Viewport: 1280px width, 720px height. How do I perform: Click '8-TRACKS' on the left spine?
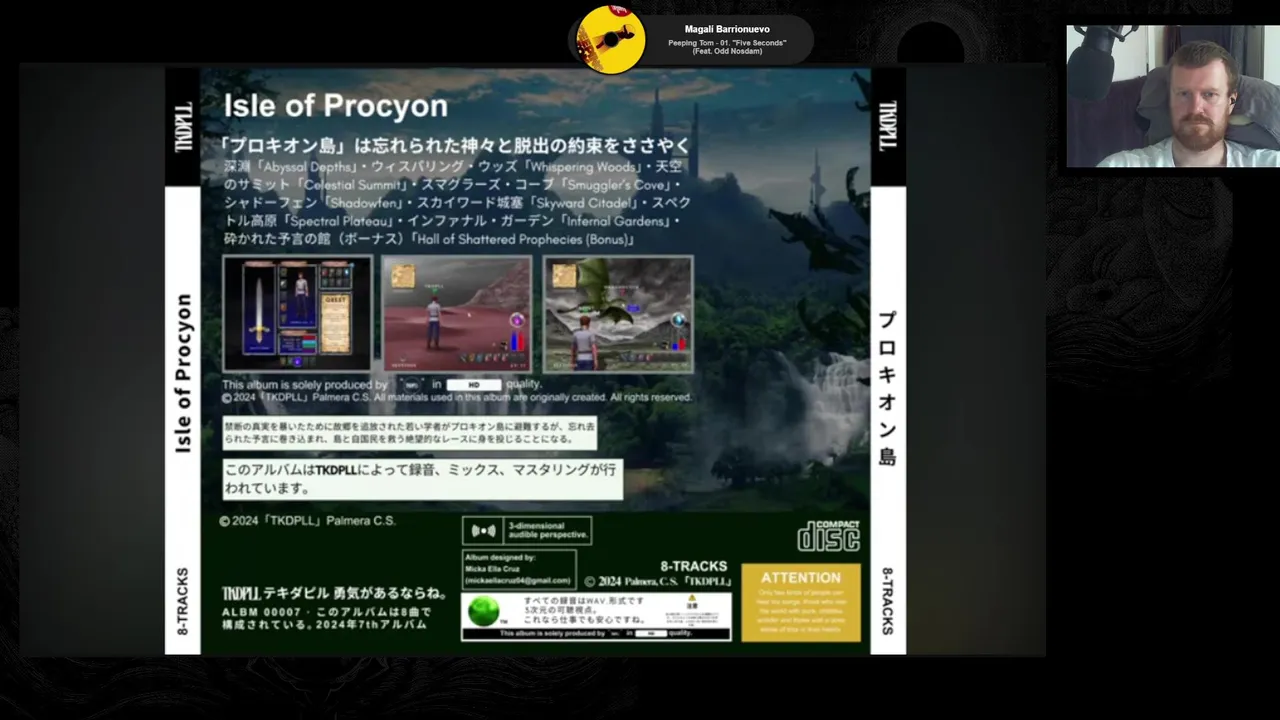(x=183, y=602)
